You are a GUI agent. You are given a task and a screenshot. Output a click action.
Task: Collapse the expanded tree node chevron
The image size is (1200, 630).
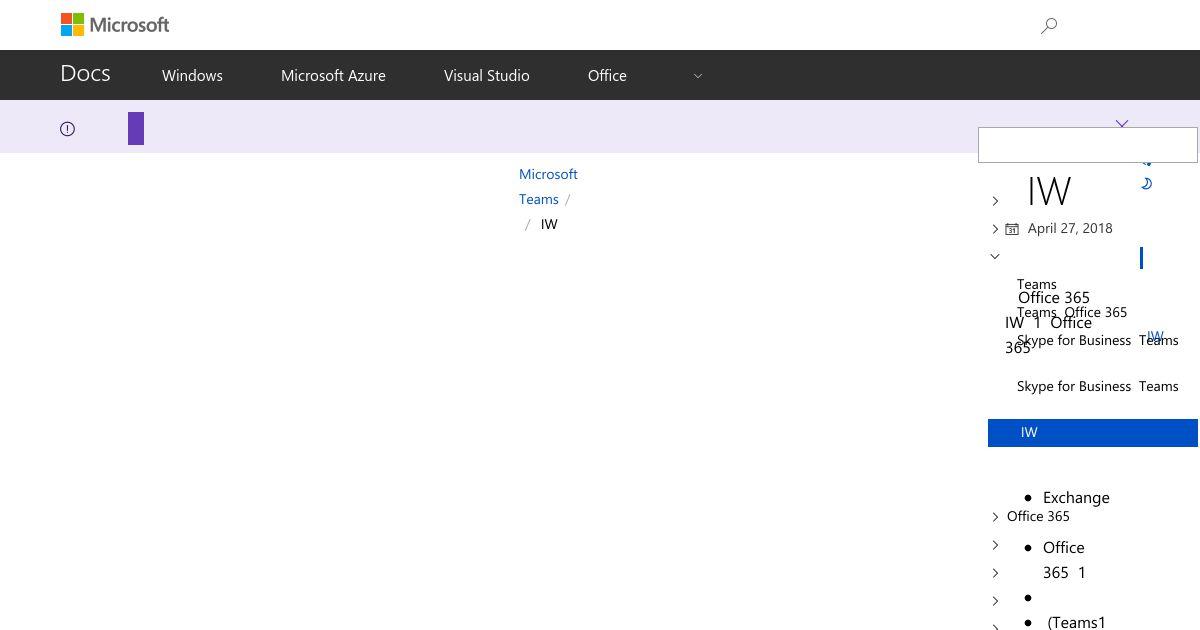point(995,256)
